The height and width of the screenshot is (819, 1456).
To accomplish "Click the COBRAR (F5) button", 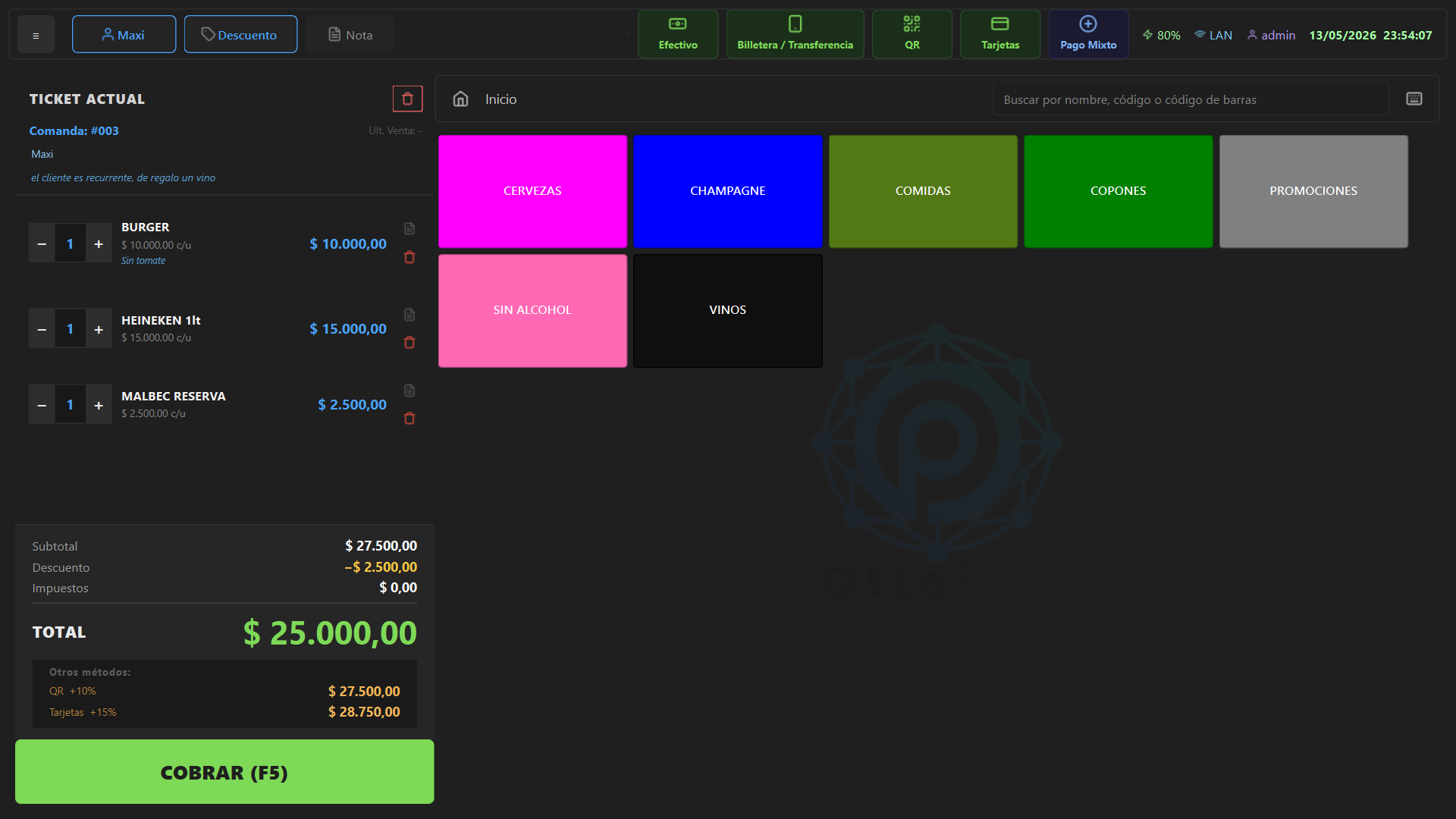I will click(224, 772).
